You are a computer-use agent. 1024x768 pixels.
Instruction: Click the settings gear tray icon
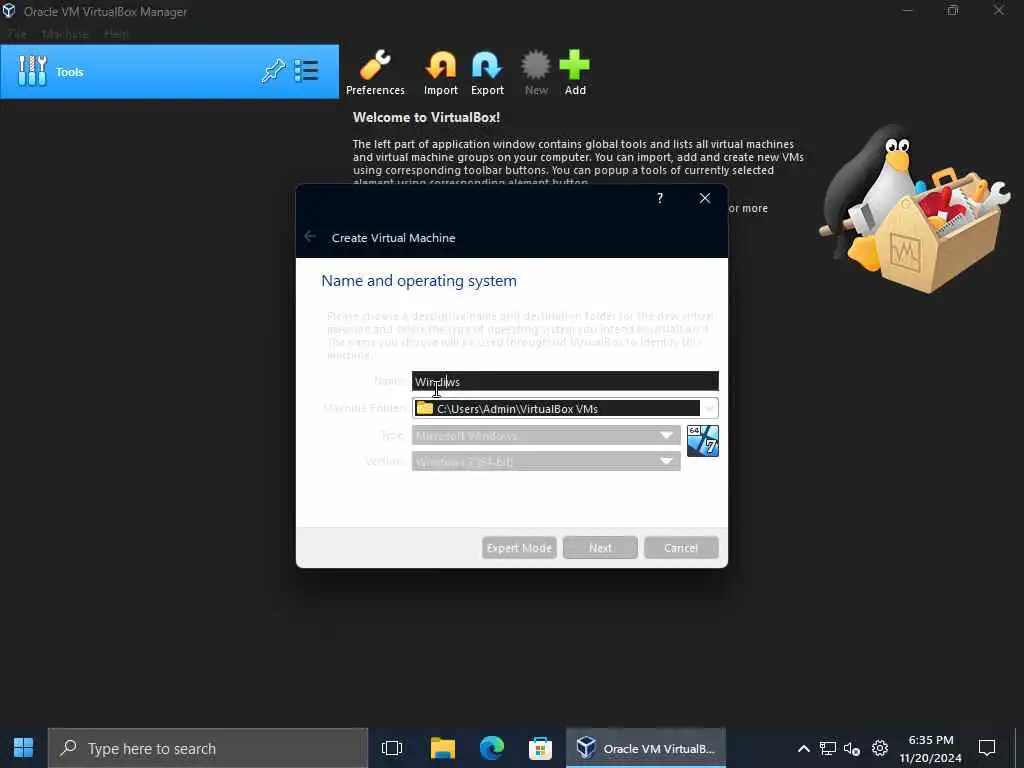[880, 748]
